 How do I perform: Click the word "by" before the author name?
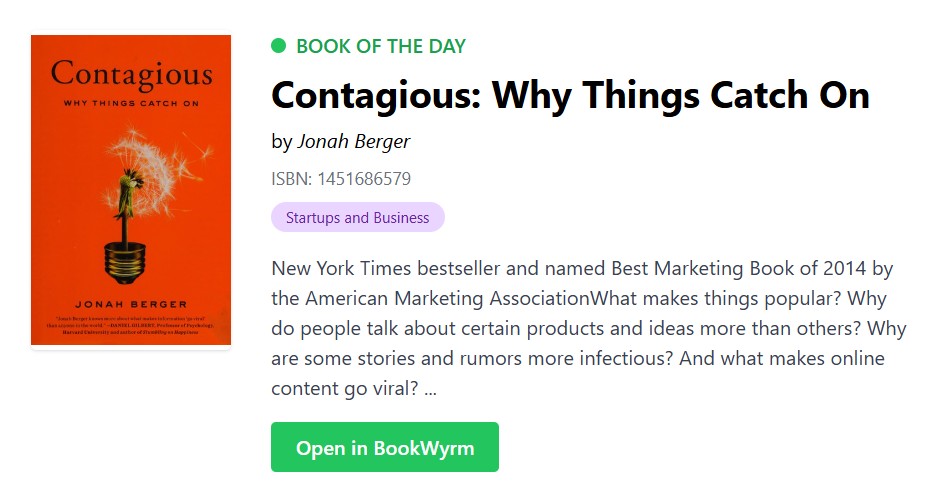click(281, 141)
